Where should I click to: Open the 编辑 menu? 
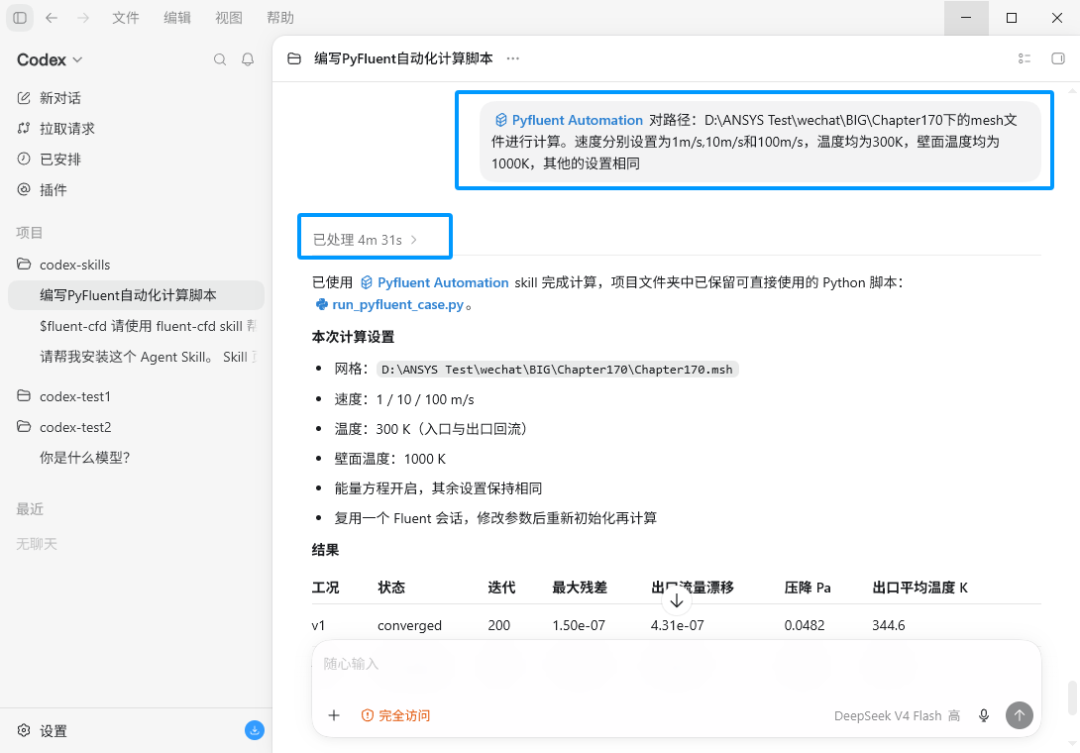[x=177, y=18]
